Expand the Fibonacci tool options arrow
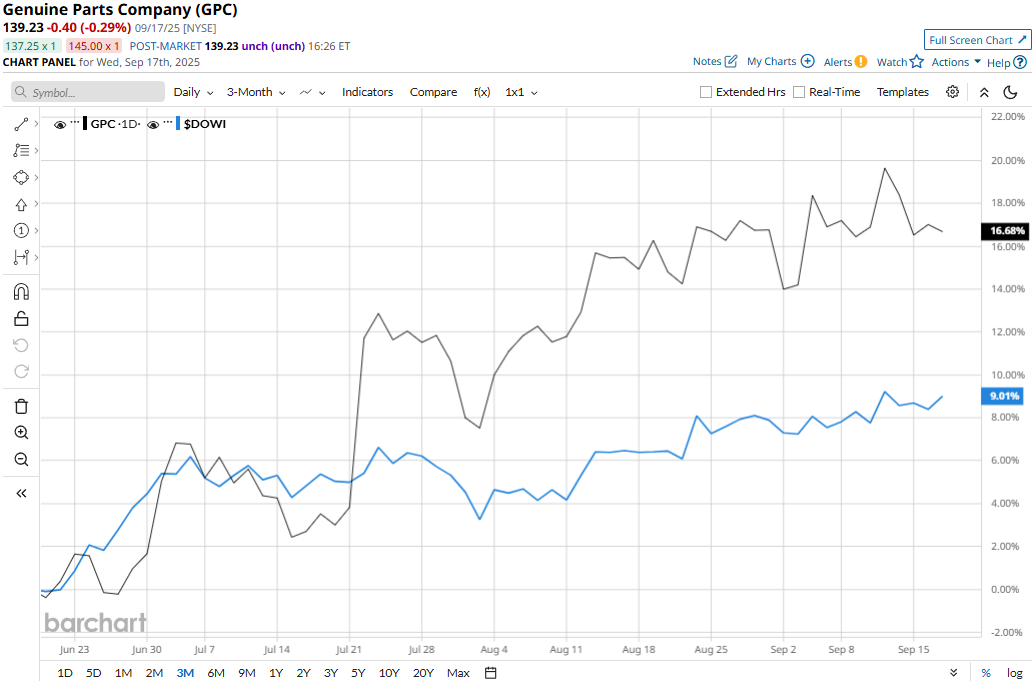 (36, 151)
